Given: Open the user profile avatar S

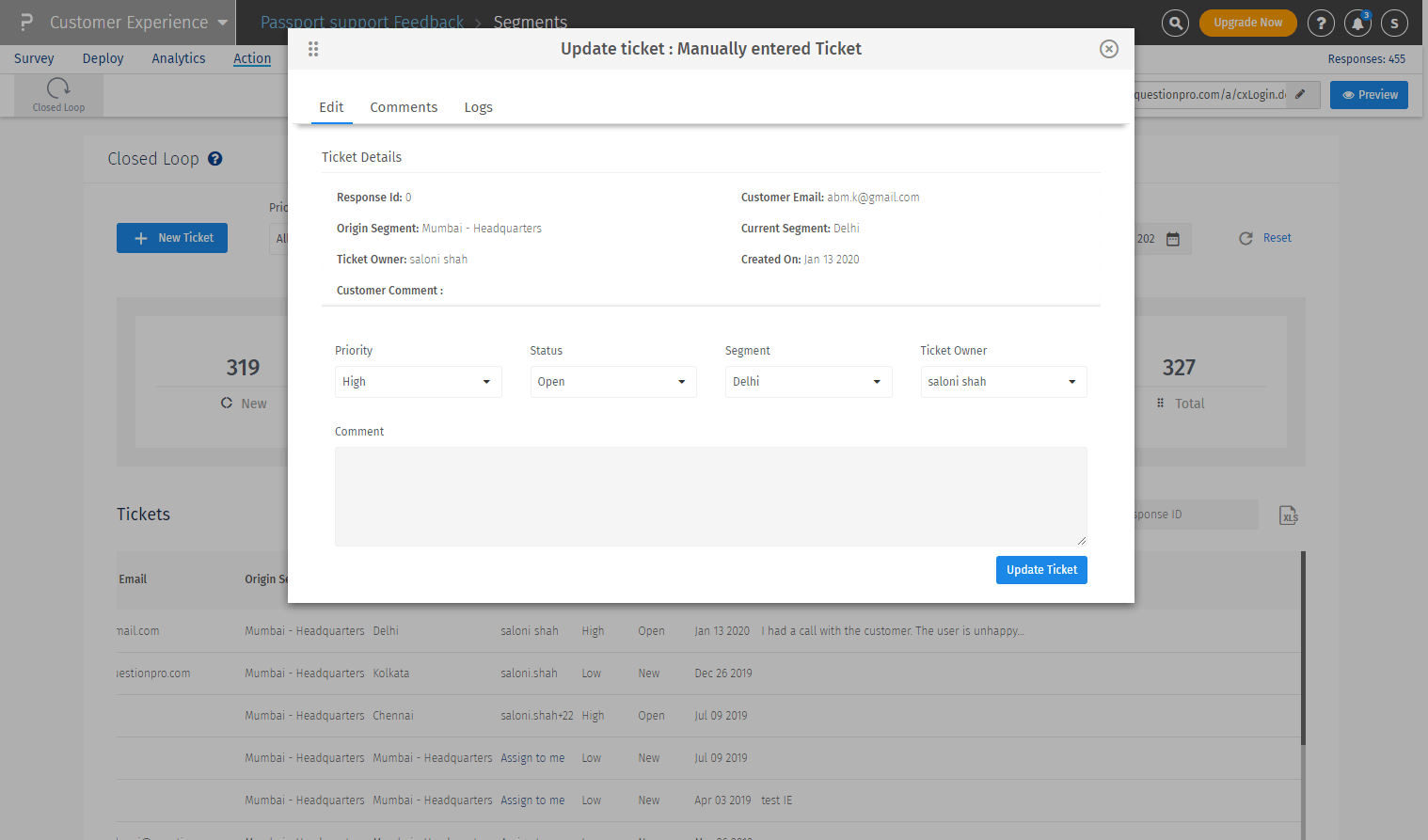Looking at the screenshot, I should pyautogui.click(x=1394, y=23).
